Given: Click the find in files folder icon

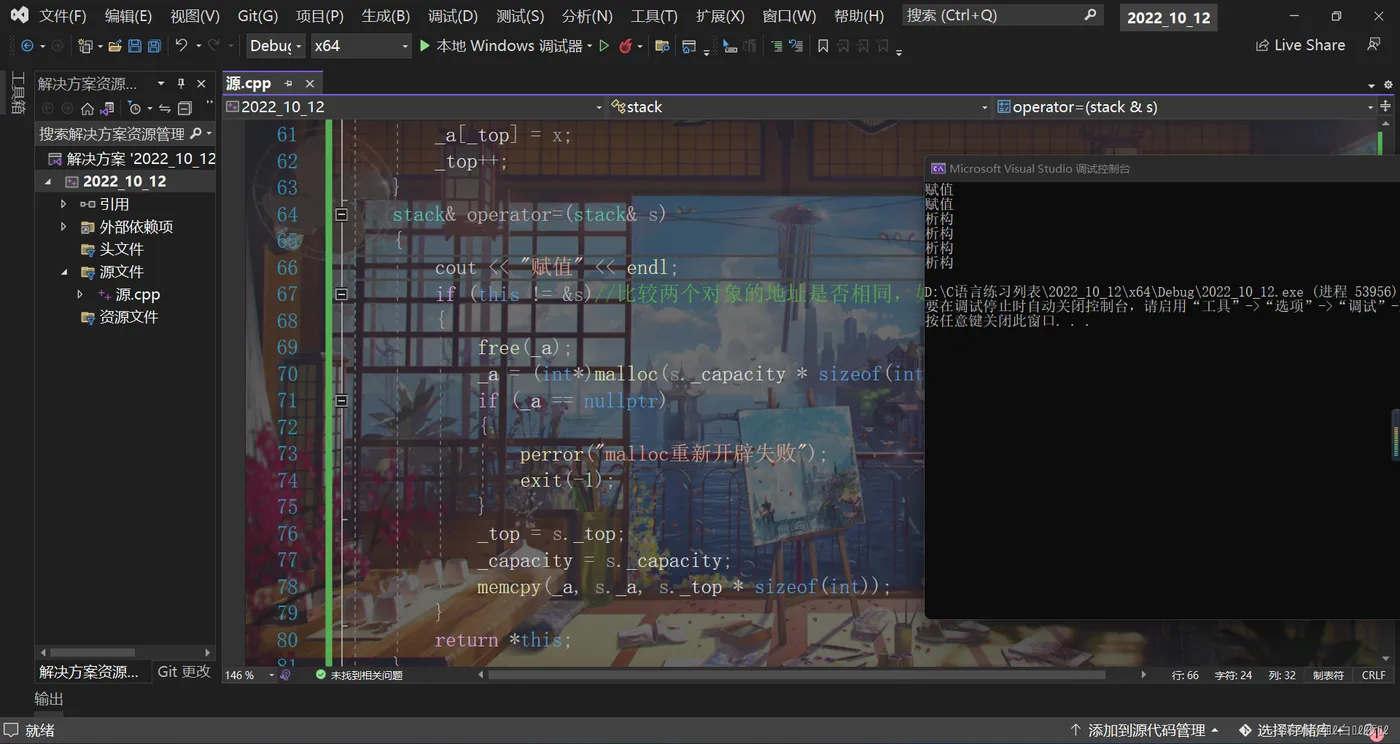Looking at the screenshot, I should (x=662, y=46).
